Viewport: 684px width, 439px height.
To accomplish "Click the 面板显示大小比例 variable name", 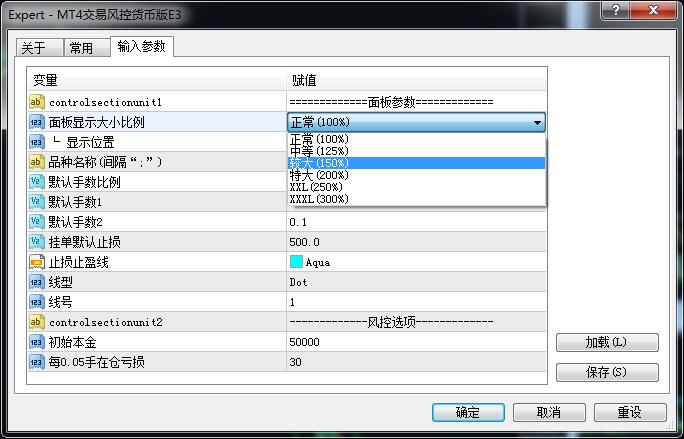I will tap(96, 122).
